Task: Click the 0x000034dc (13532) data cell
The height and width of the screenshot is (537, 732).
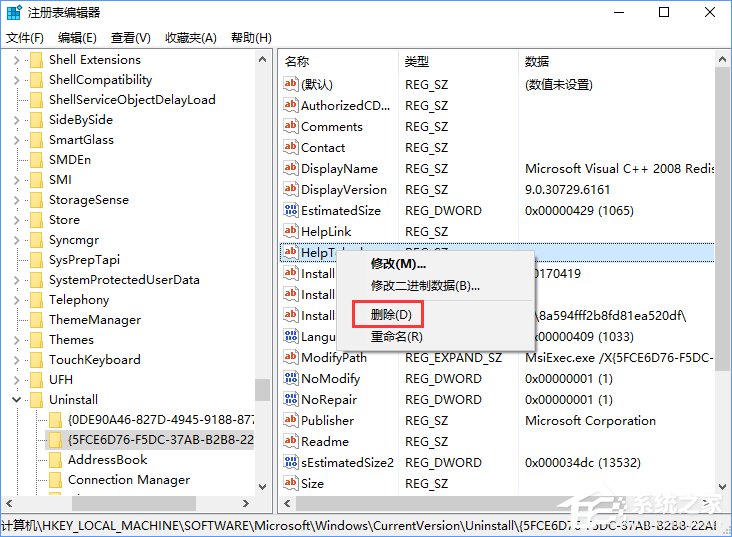Action: (583, 463)
